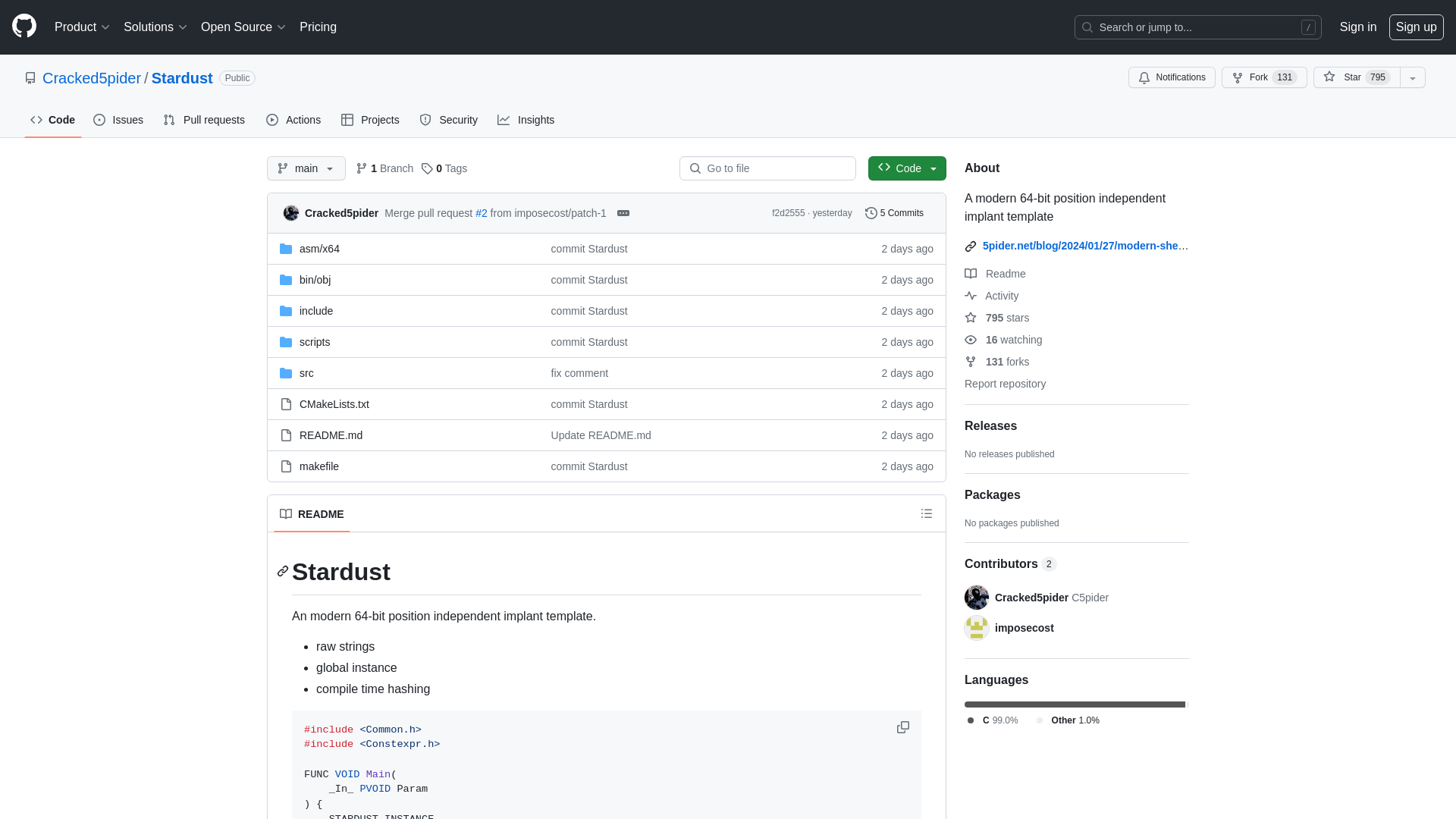Click the CMakeLists.txt file icon
This screenshot has height=819, width=1456.
(x=286, y=404)
